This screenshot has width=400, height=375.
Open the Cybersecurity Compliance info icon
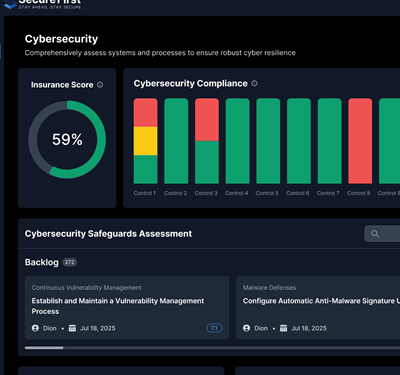coord(254,83)
